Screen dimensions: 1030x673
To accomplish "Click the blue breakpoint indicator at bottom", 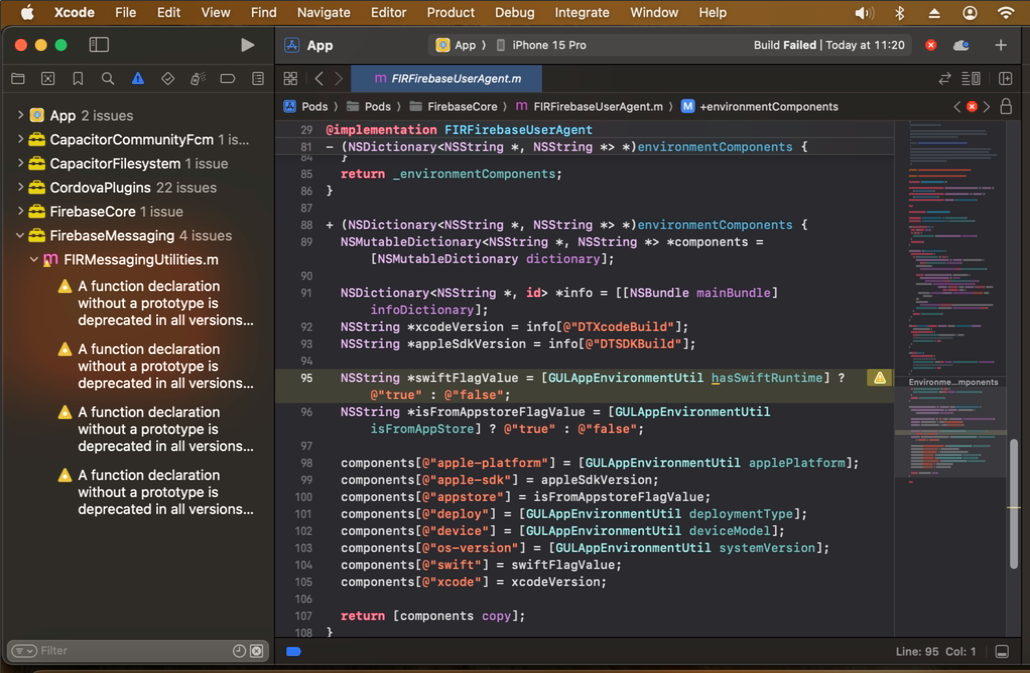I will point(294,651).
